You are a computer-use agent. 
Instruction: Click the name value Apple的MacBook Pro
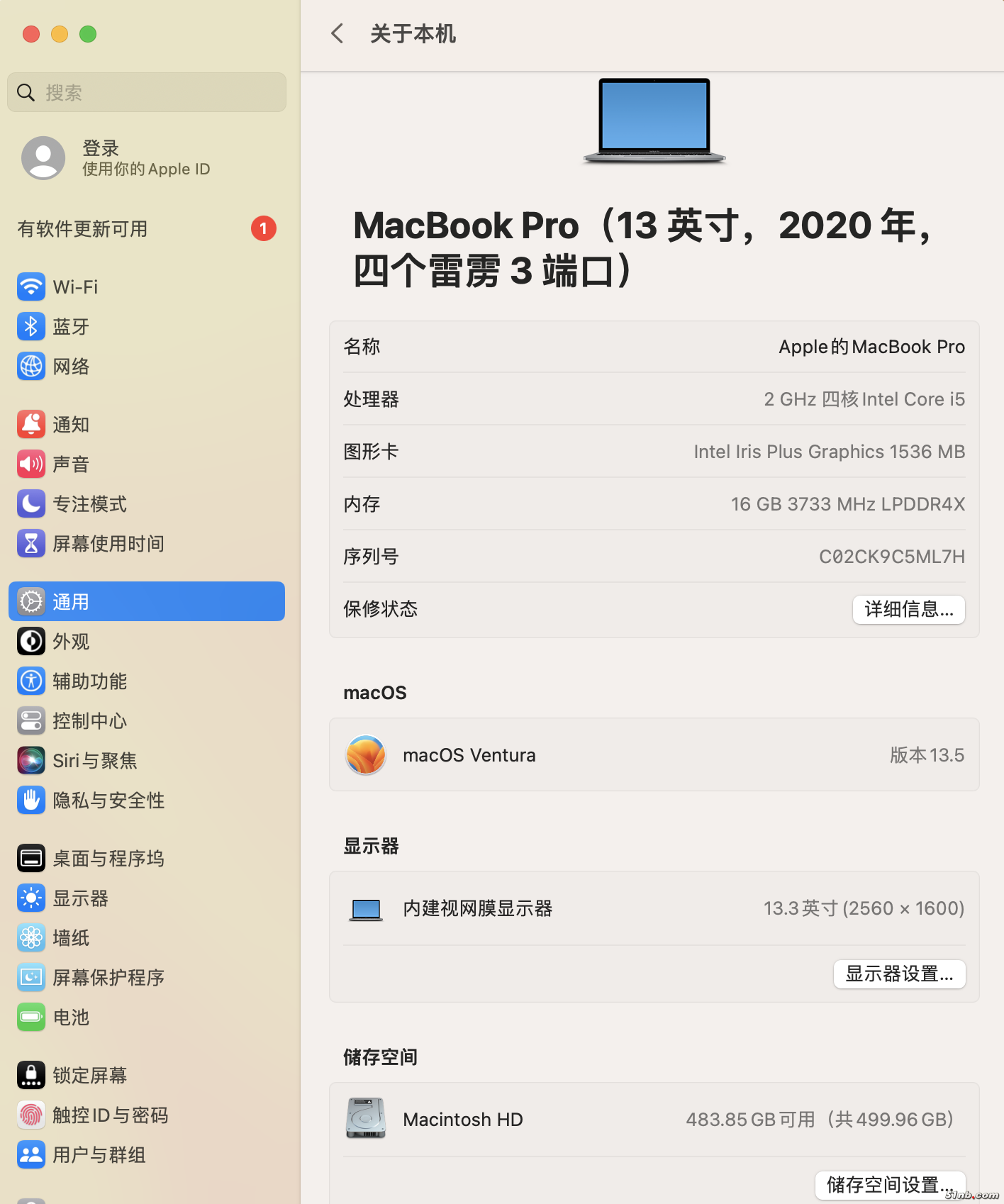click(872, 347)
